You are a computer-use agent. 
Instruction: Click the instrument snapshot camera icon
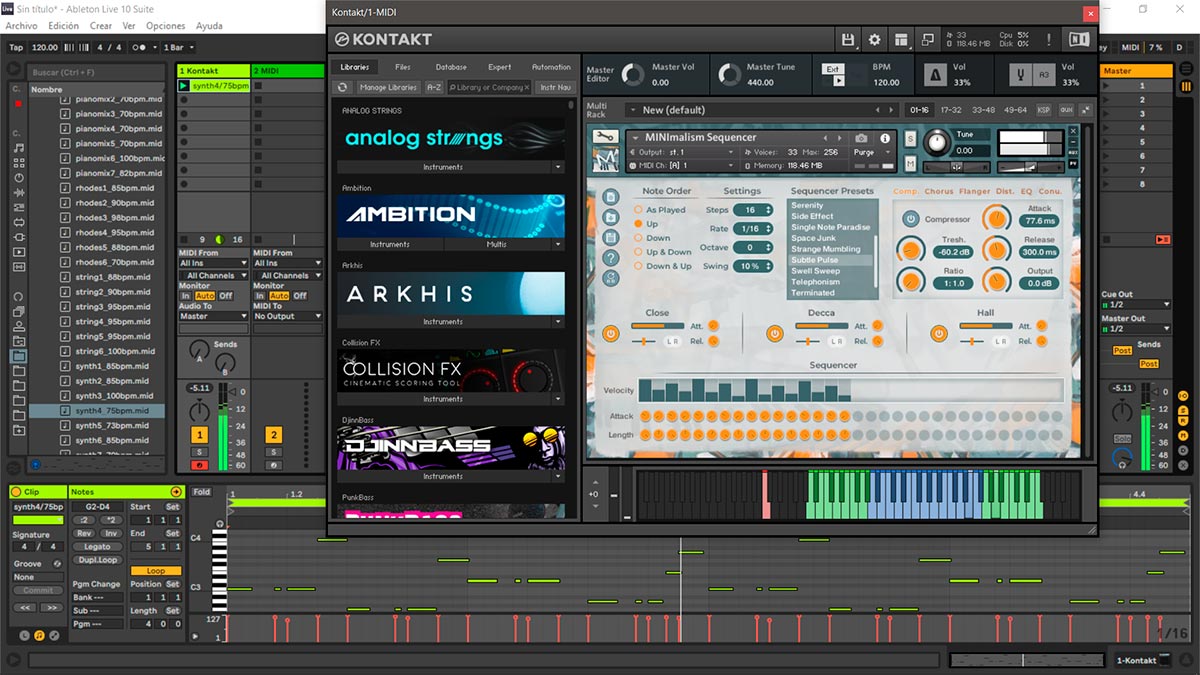tap(862, 138)
